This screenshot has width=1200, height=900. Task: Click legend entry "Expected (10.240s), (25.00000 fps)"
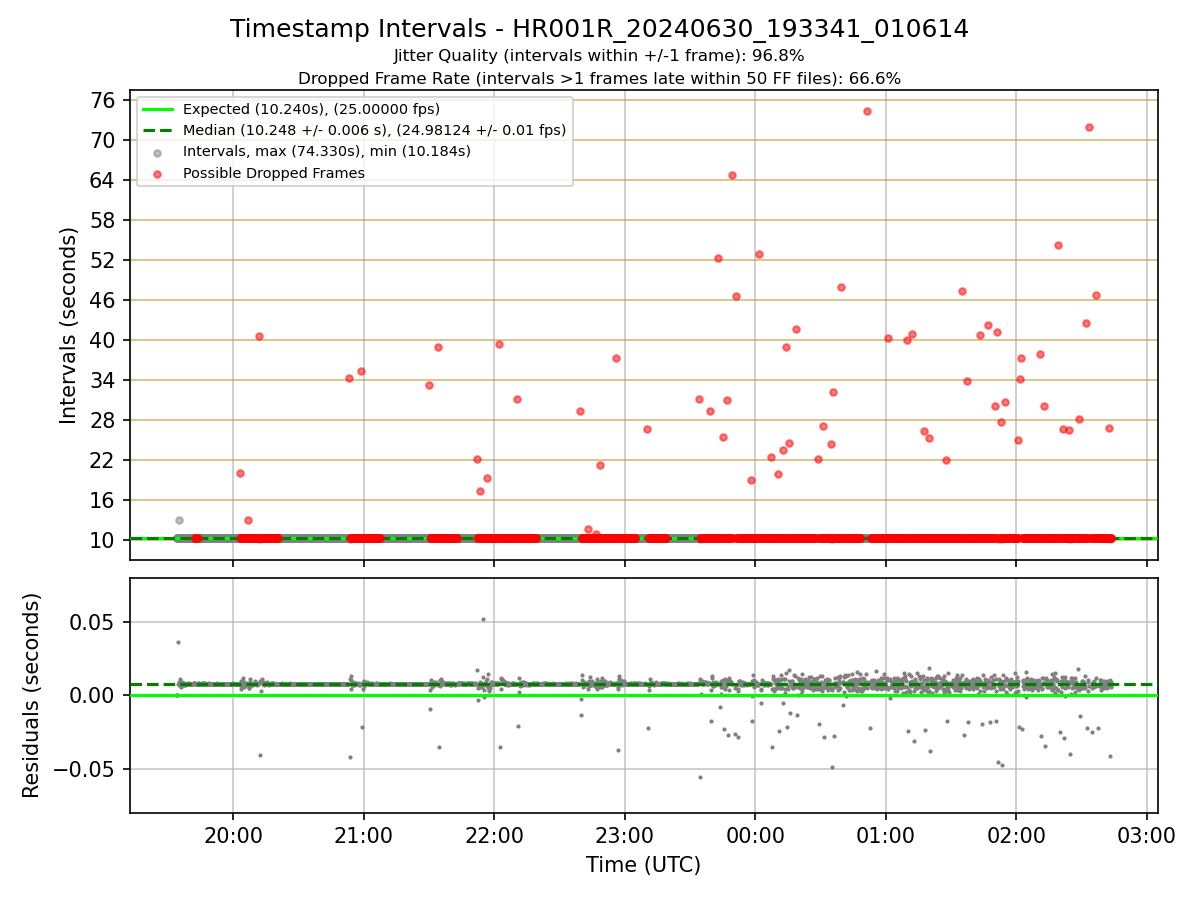coord(311,109)
